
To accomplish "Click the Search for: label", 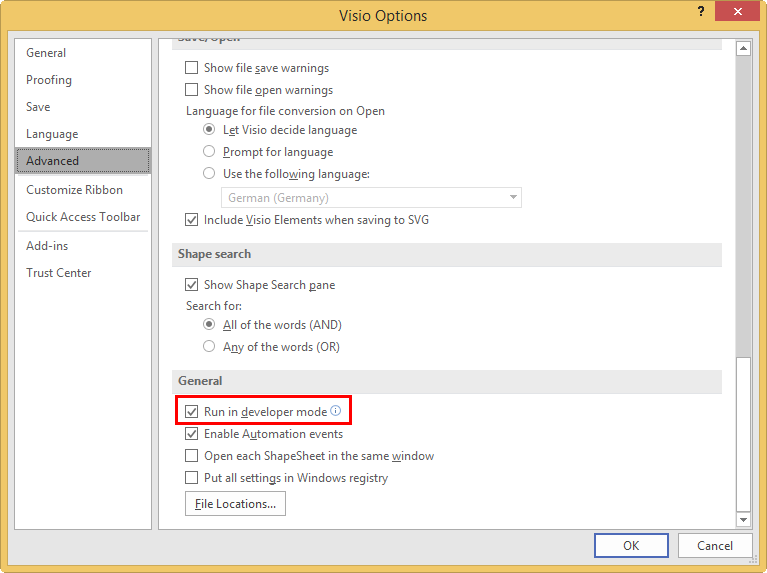I will point(214,306).
